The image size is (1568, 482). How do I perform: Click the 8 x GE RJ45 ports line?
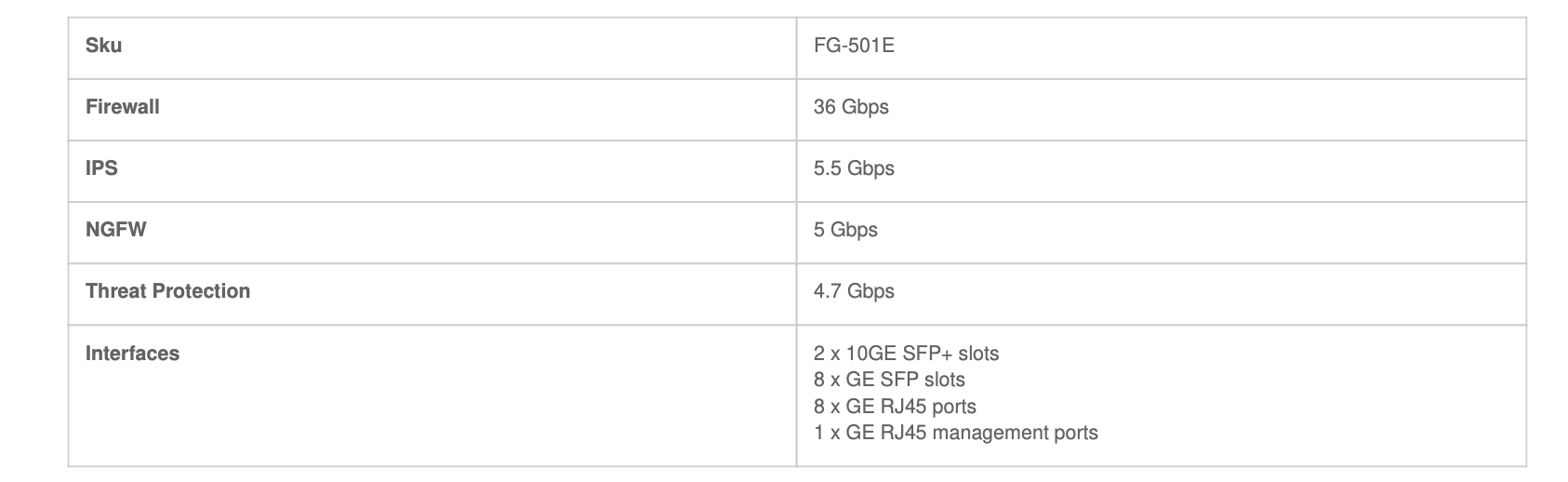(x=895, y=407)
